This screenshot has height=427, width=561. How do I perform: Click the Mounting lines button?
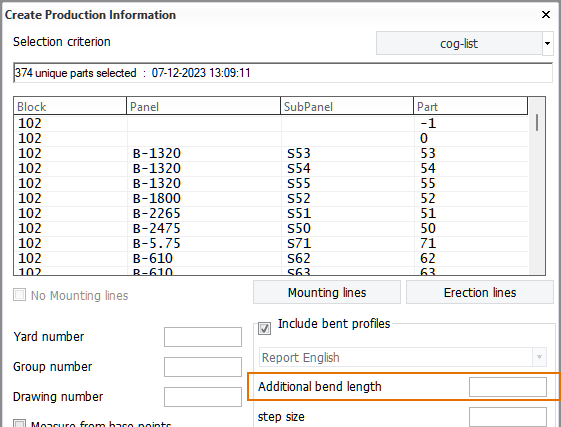coord(327,292)
